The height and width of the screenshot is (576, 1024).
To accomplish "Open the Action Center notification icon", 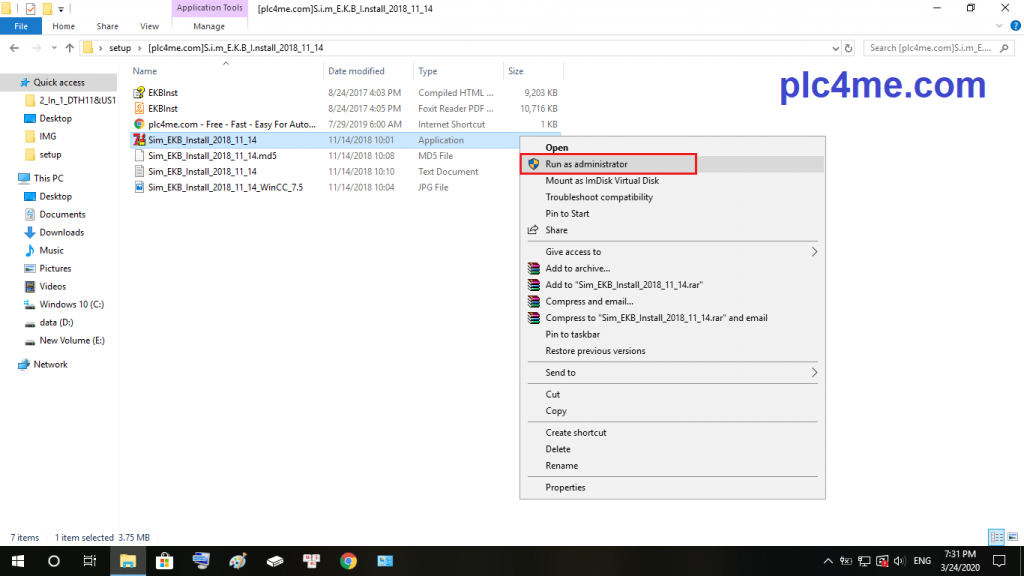I will (999, 561).
